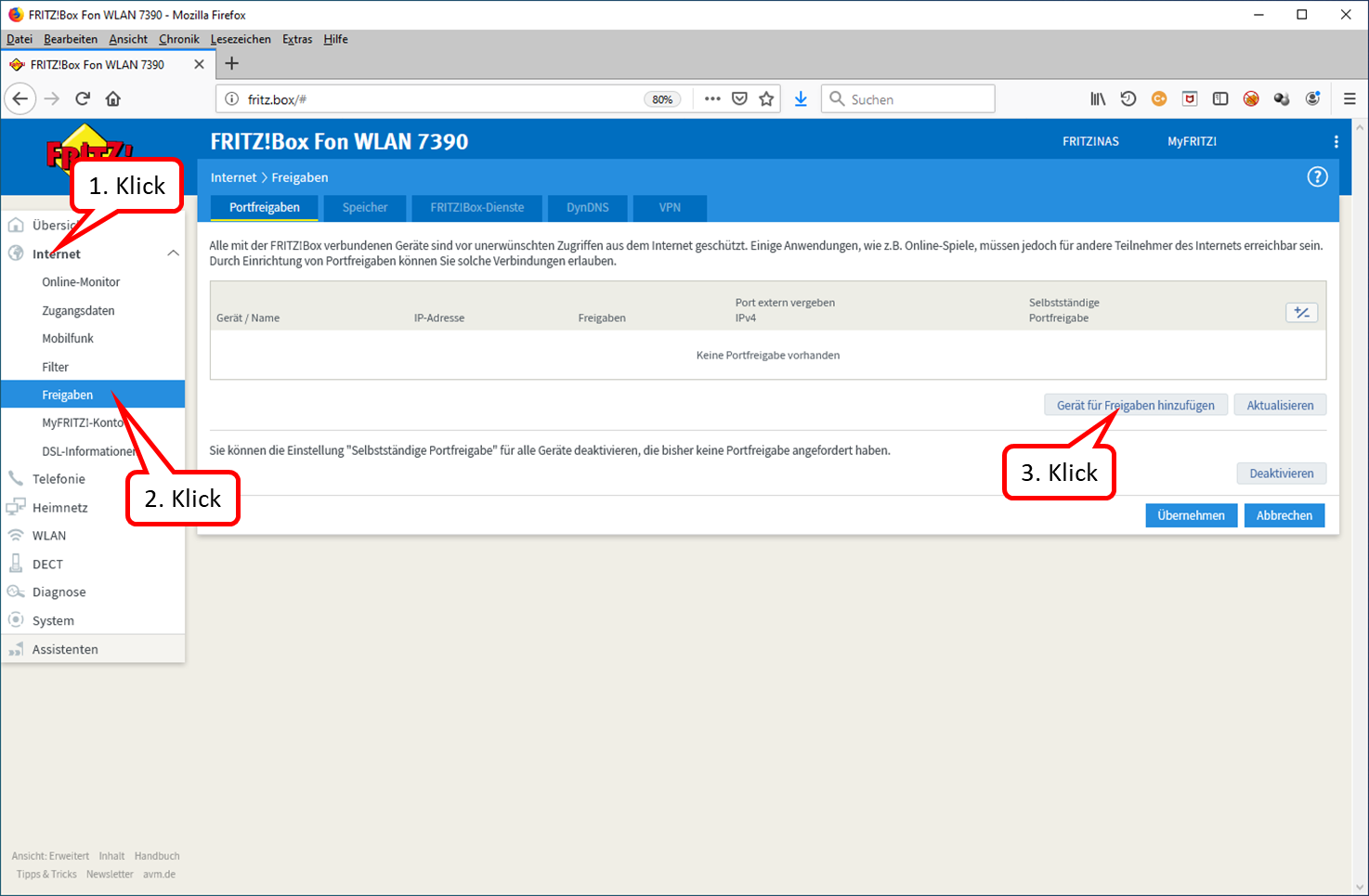This screenshot has width=1369, height=896.
Task: Open Zugangsdaten in the sidebar
Action: [x=78, y=311]
